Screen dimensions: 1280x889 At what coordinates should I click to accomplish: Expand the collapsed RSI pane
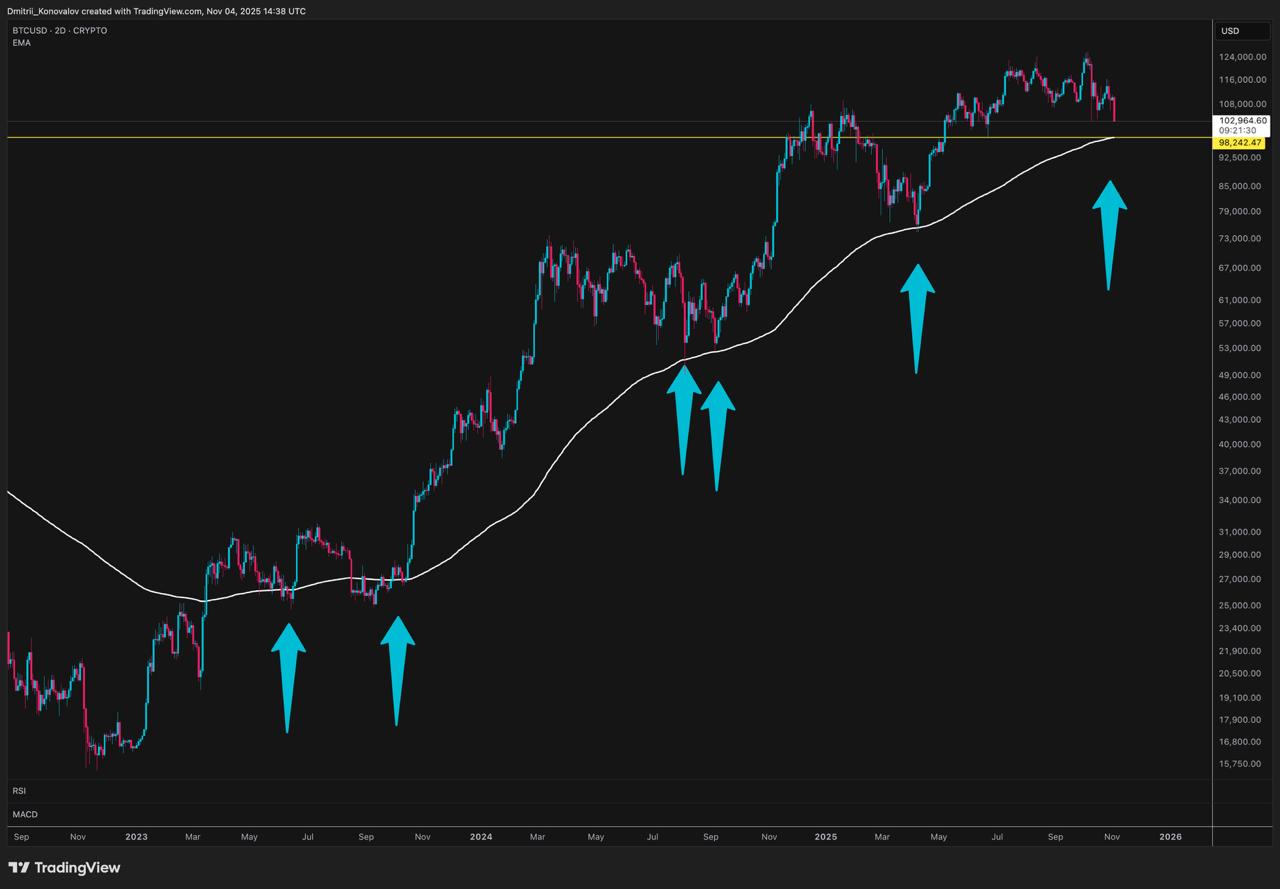pyautogui.click(x=19, y=790)
